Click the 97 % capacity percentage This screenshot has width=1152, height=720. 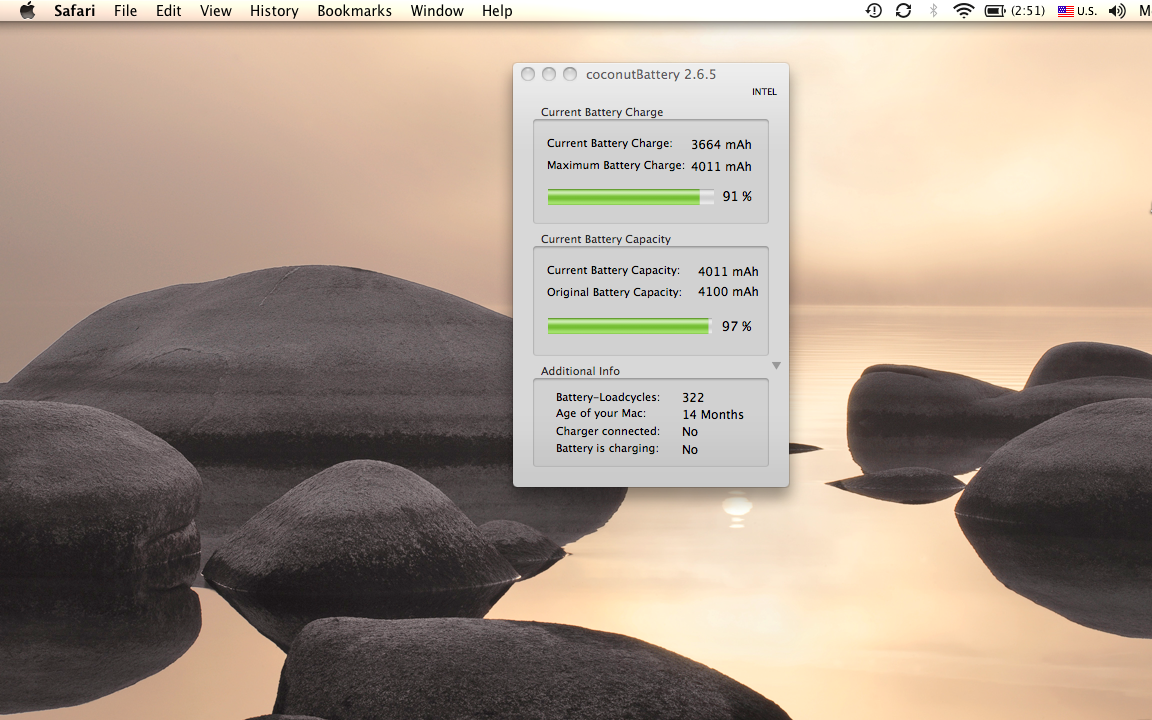pos(737,326)
